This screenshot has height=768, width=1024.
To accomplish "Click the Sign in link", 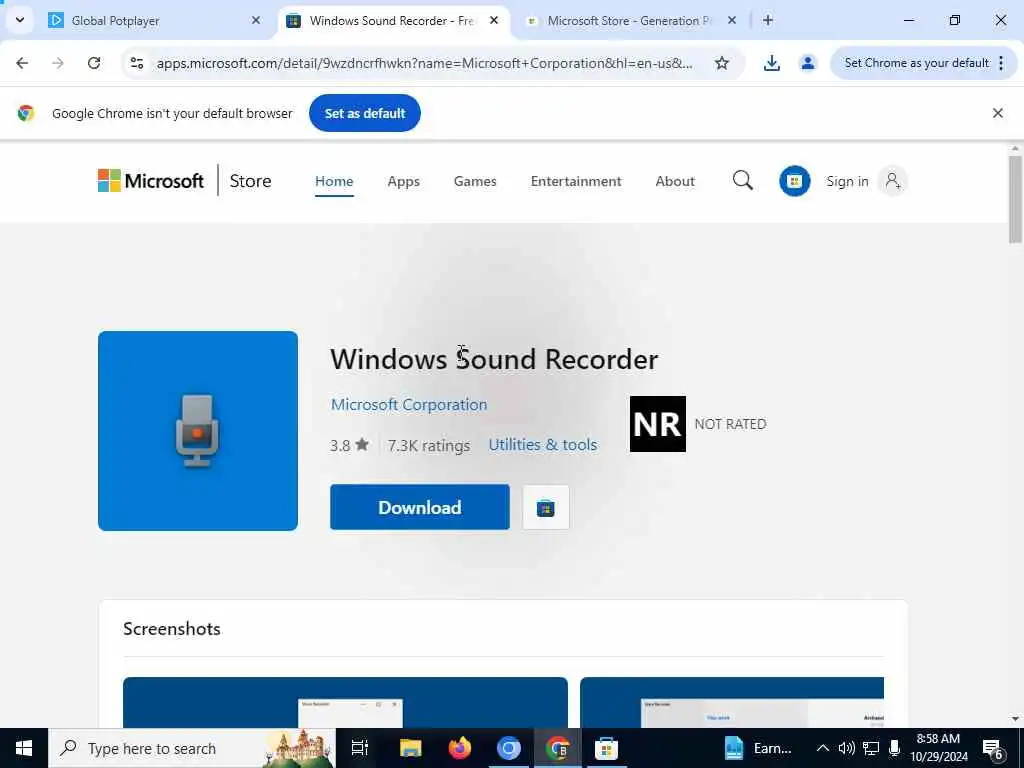I will point(847,181).
